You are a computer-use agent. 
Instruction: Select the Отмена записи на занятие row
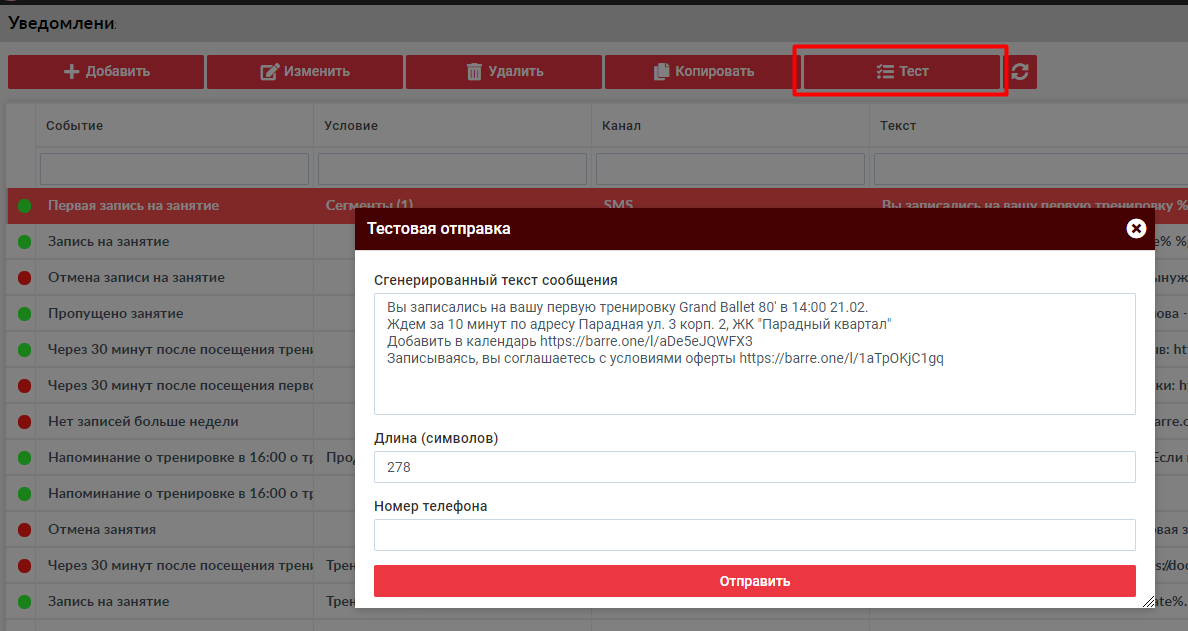coord(136,278)
